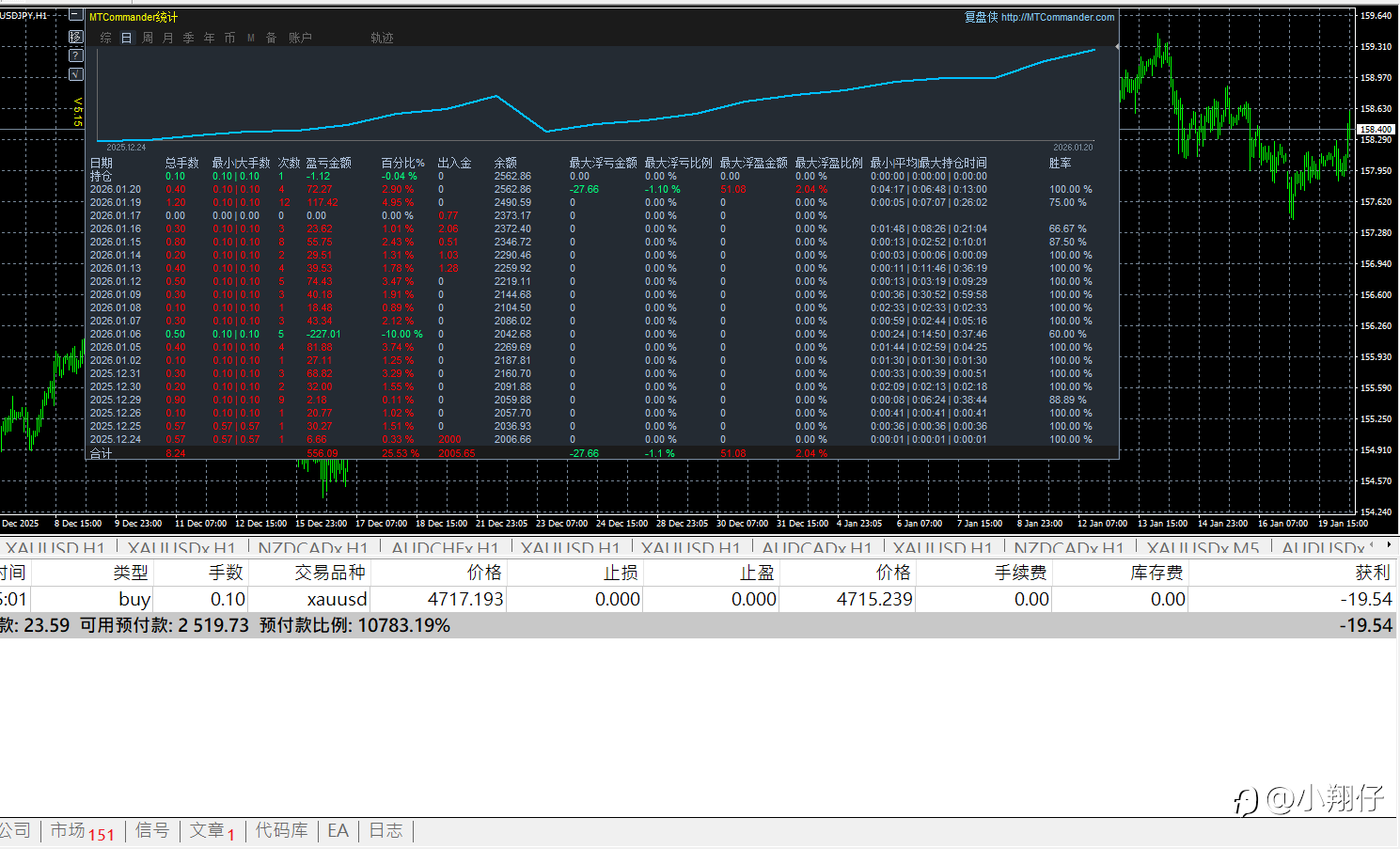The image size is (1400, 849).
Task: Open the 代码库 code library tab
Action: click(x=281, y=831)
